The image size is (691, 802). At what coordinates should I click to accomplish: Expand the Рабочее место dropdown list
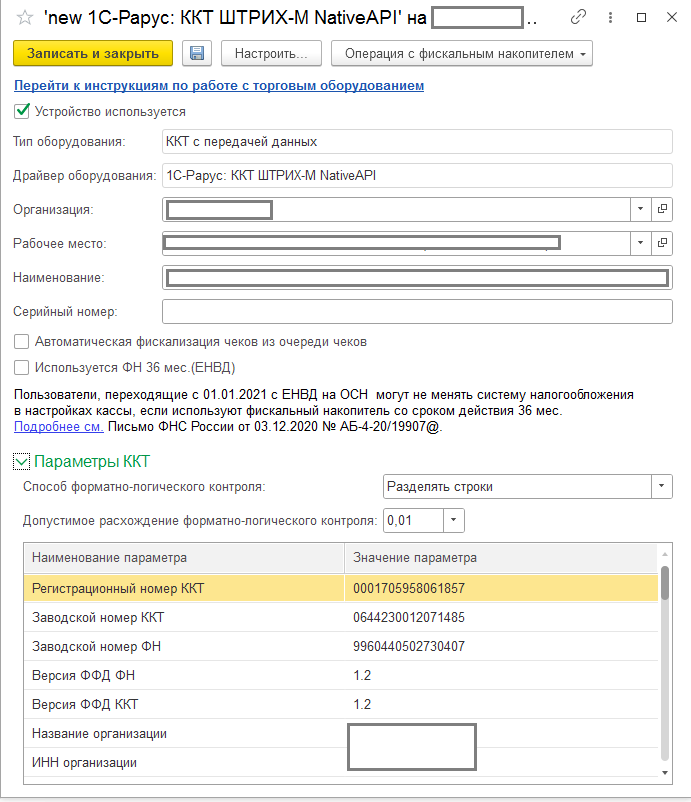click(x=640, y=243)
